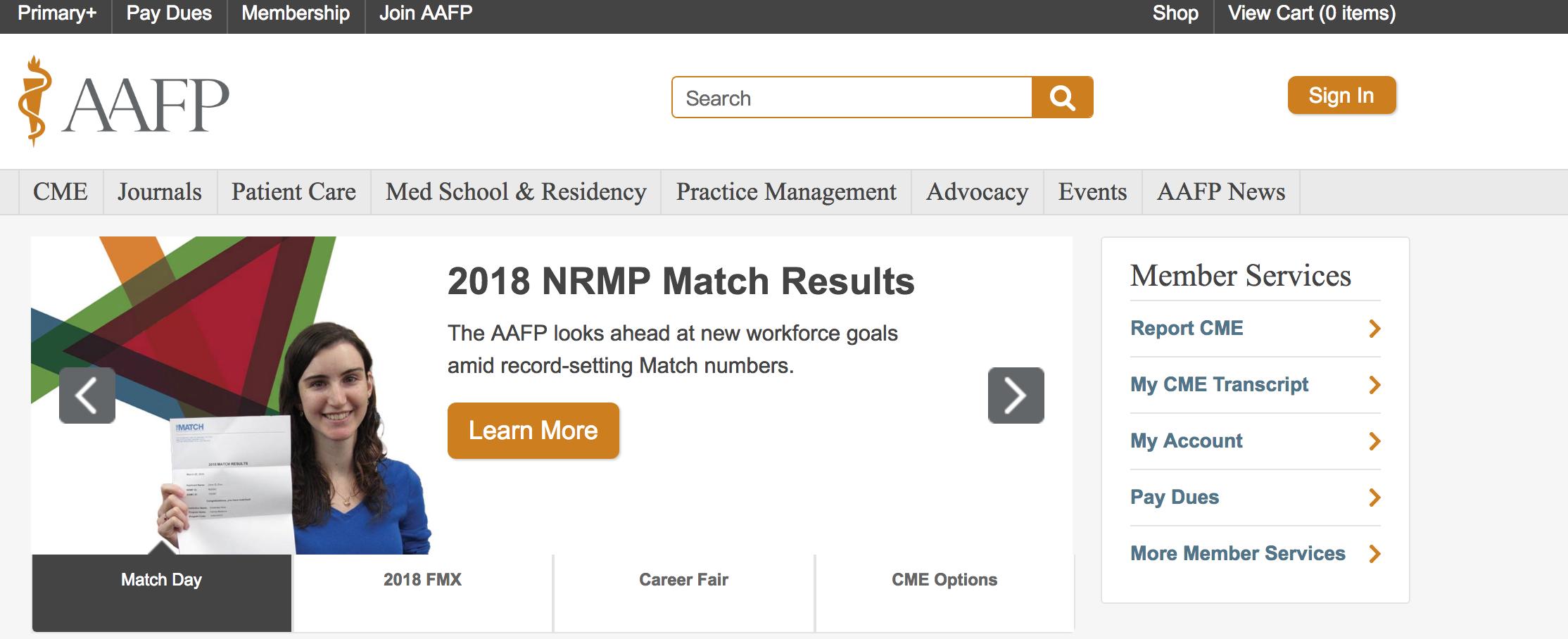Show the CME Options slide tab
The width and height of the screenshot is (1568, 639).
(944, 580)
